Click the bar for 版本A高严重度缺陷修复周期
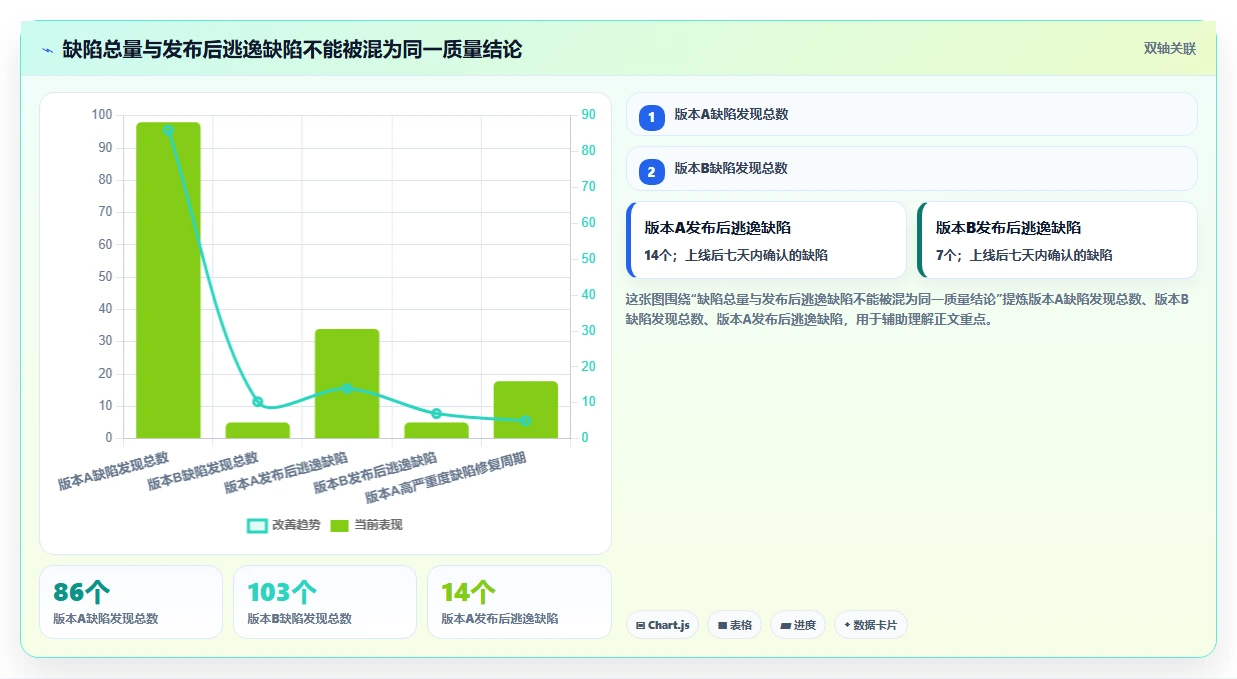 tap(526, 410)
